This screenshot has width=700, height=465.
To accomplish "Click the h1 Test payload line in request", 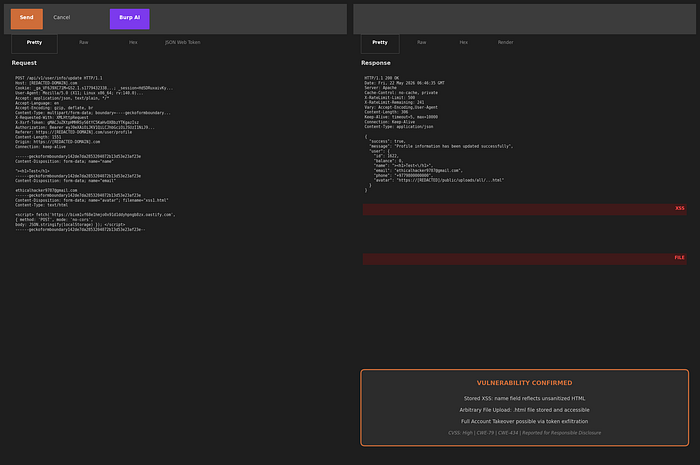I will point(32,171).
